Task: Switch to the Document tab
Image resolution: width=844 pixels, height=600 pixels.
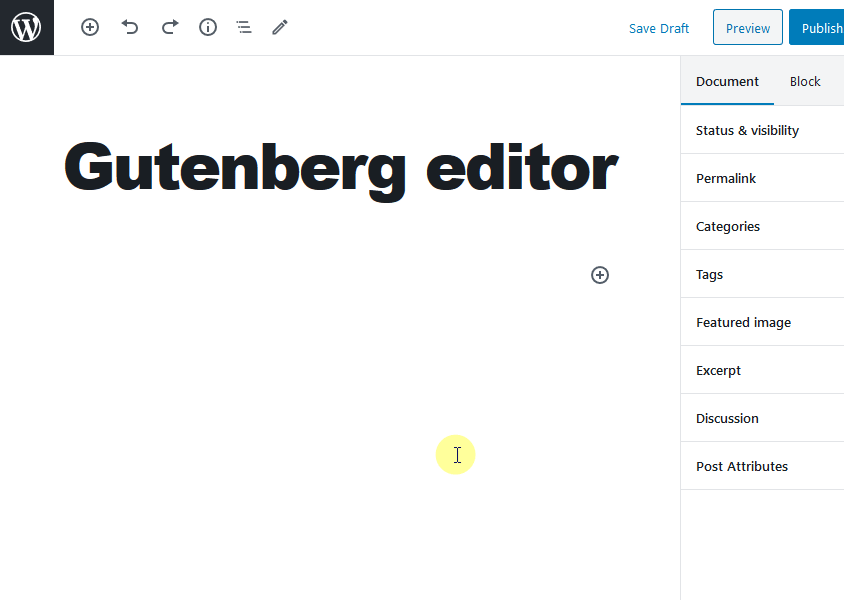Action: point(727,81)
